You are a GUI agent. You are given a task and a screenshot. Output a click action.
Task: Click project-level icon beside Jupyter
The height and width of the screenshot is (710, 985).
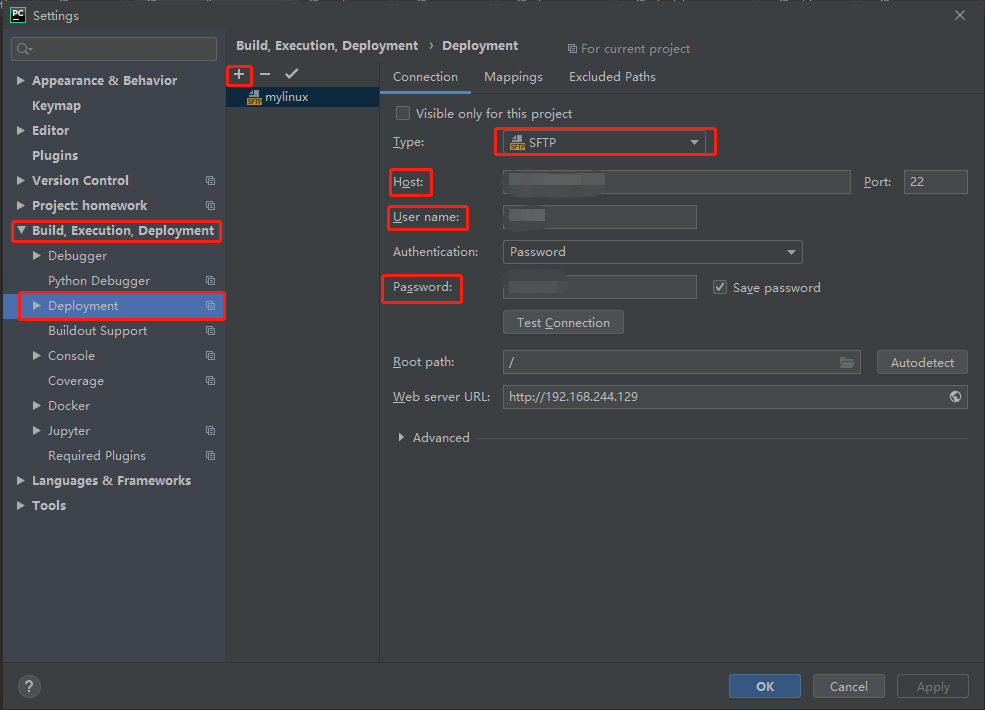[210, 431]
